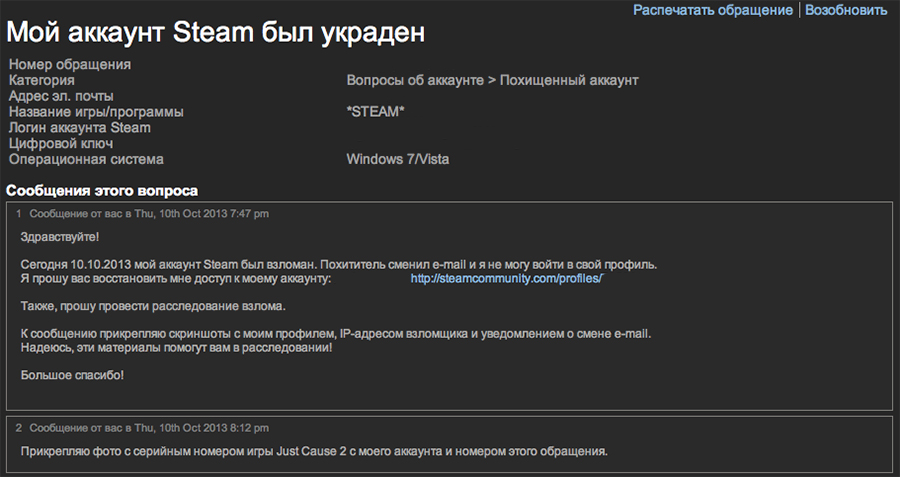The height and width of the screenshot is (477, 900).
Task: Click the 'Название игры/программы' label
Action: point(96,112)
